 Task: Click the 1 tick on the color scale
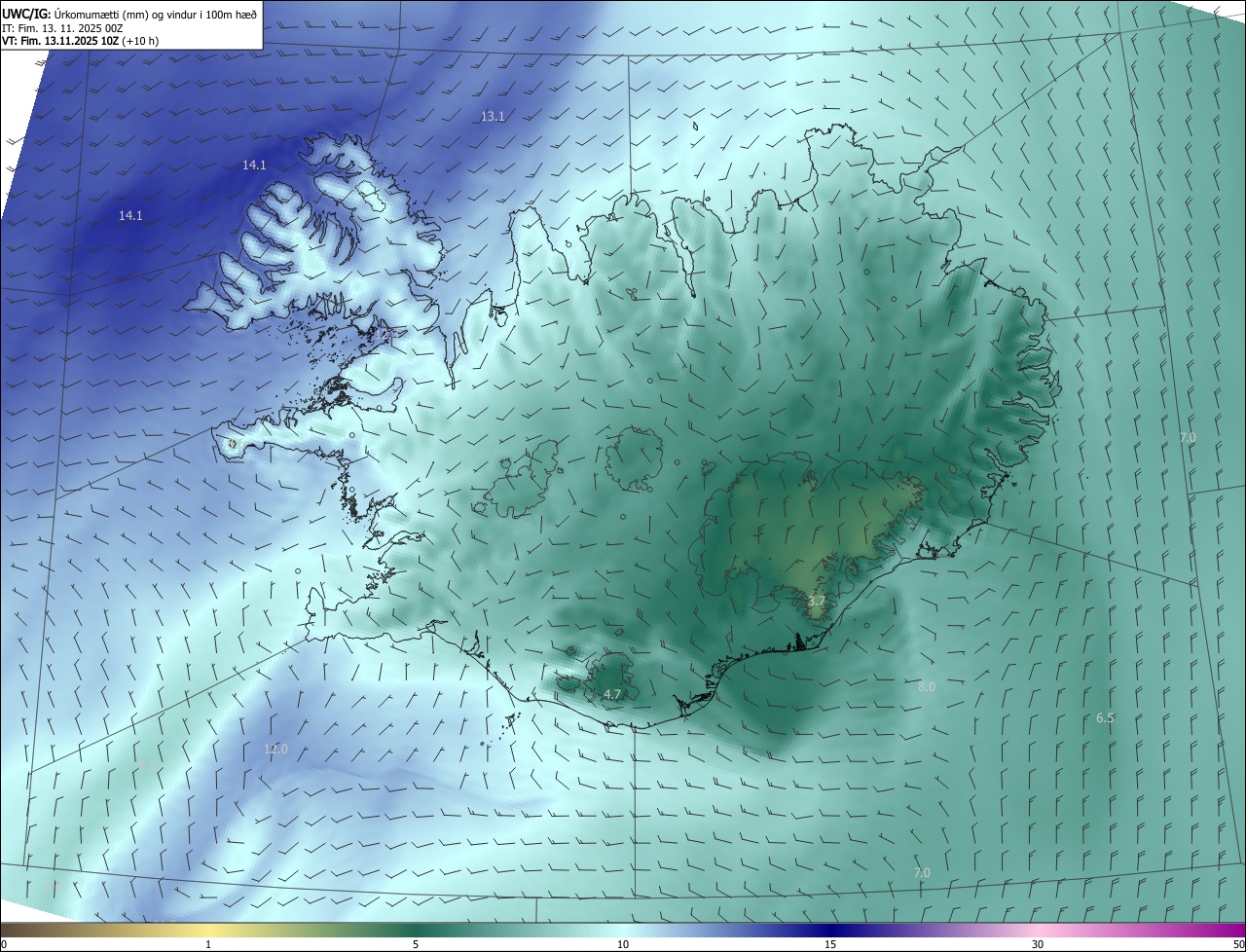coord(208,944)
